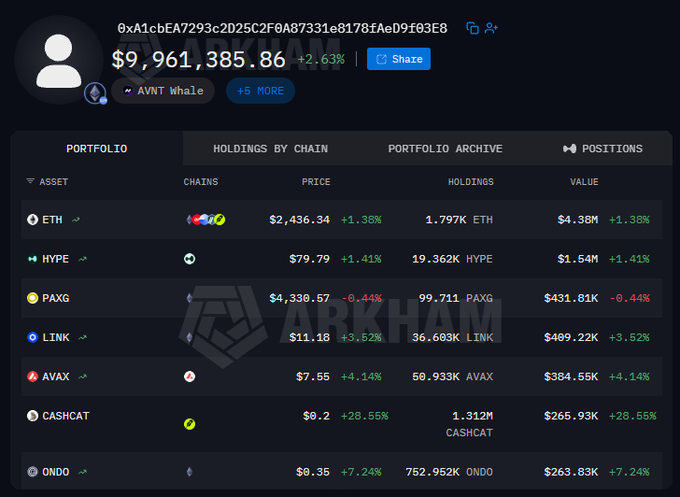Click ETH holdings 1.797K ETH
This screenshot has width=680, height=497.
(459, 220)
